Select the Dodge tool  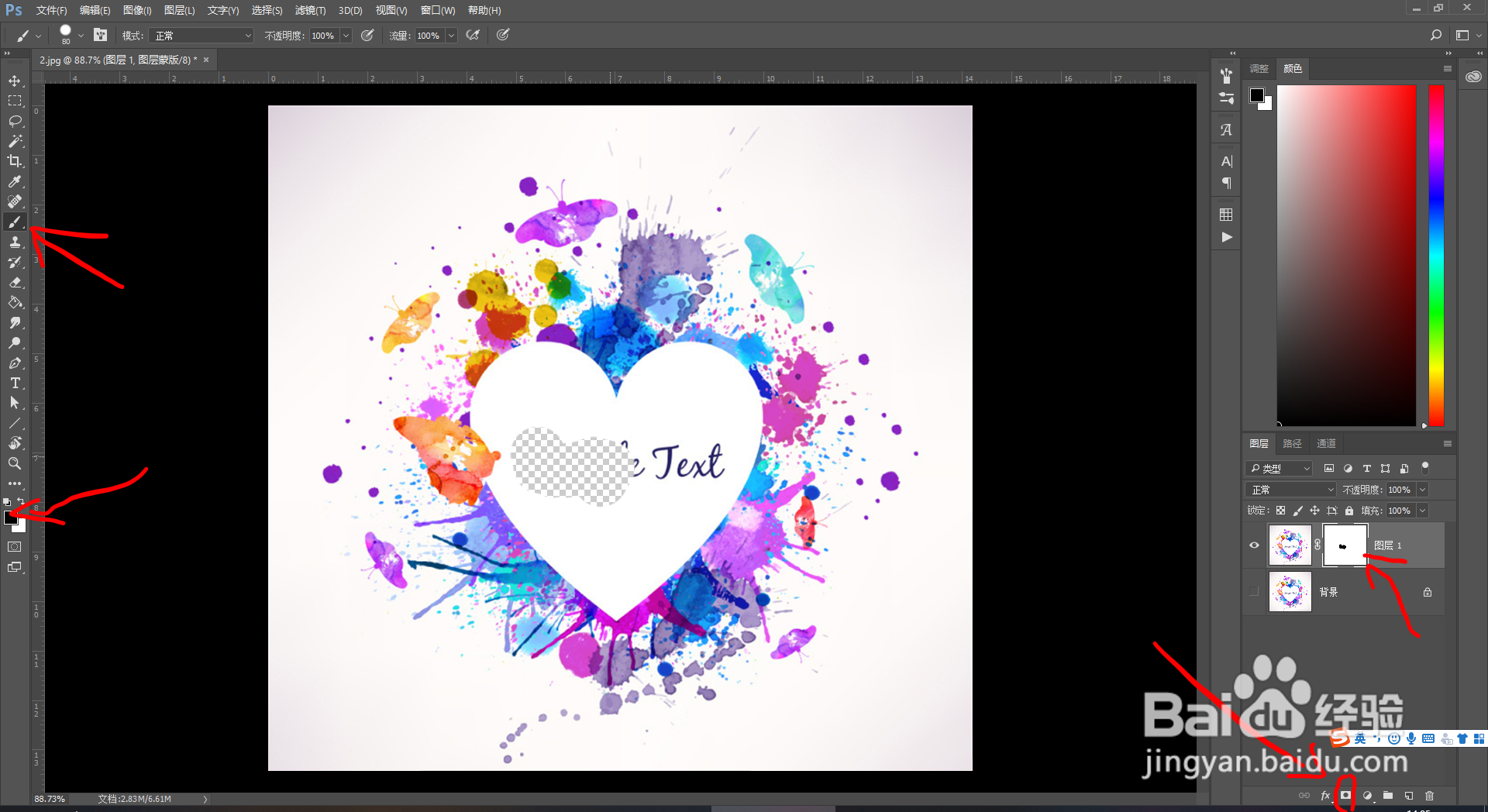[x=15, y=343]
